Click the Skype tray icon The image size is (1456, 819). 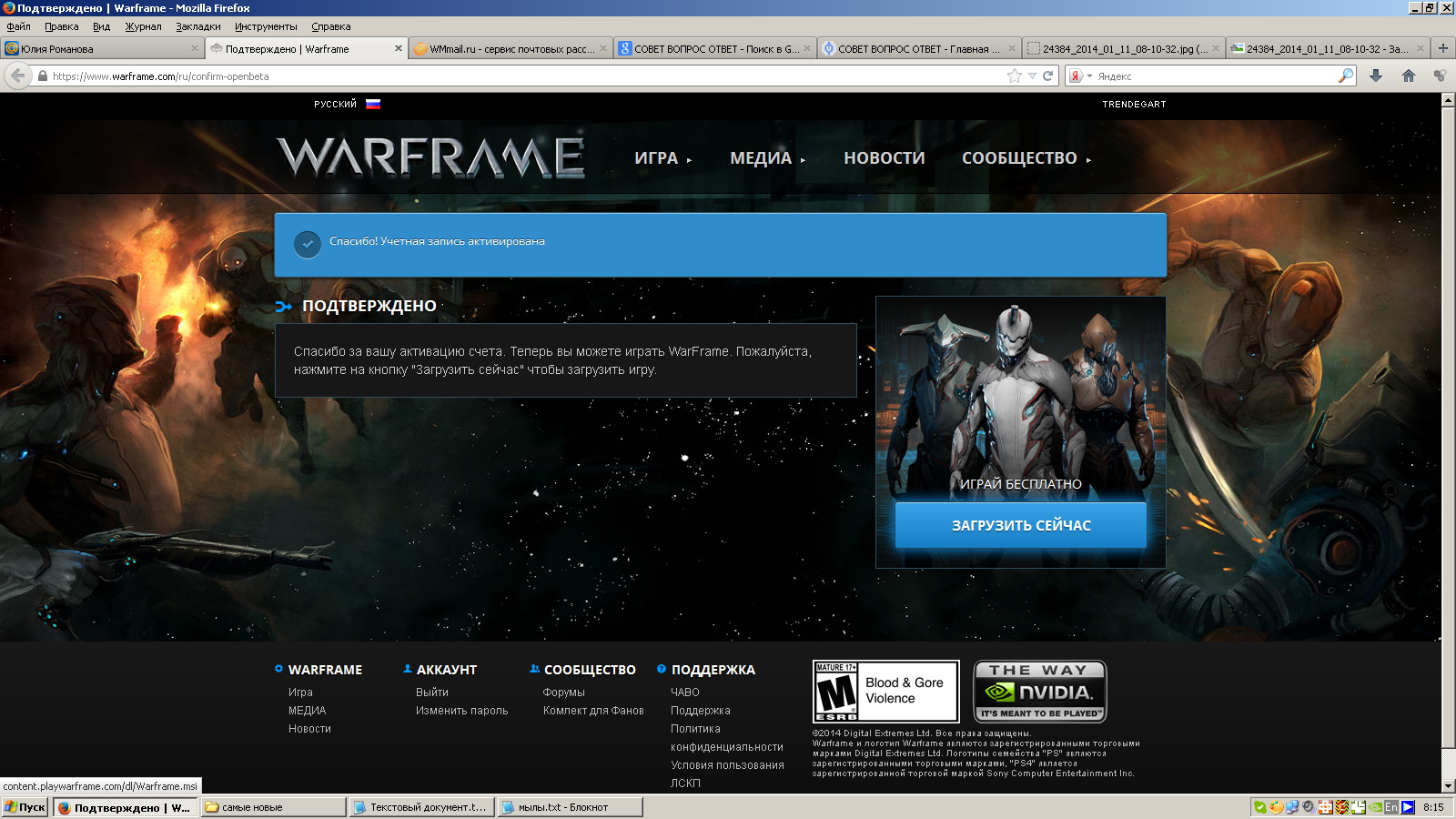tap(1259, 807)
